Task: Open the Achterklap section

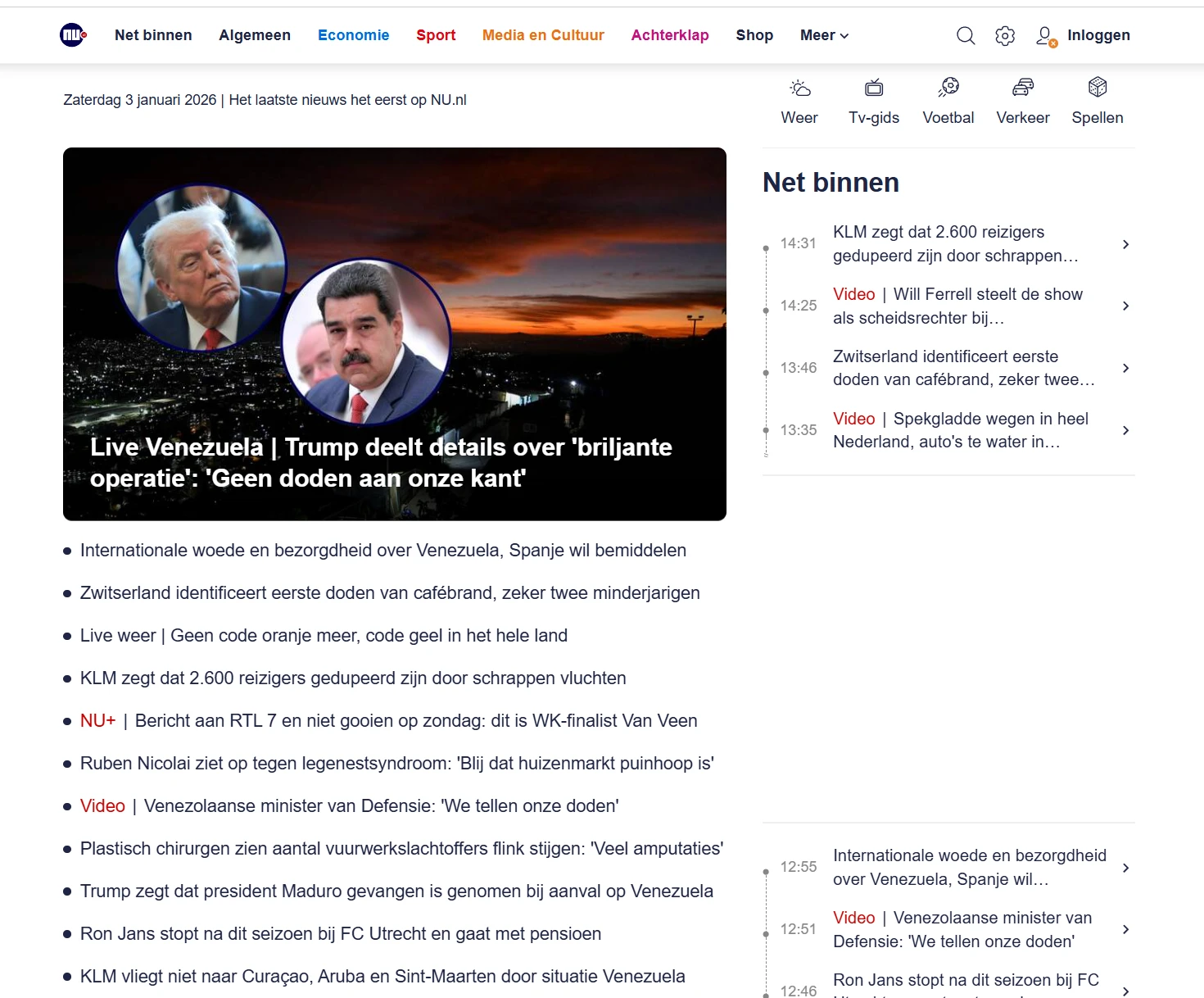Action: (x=670, y=35)
